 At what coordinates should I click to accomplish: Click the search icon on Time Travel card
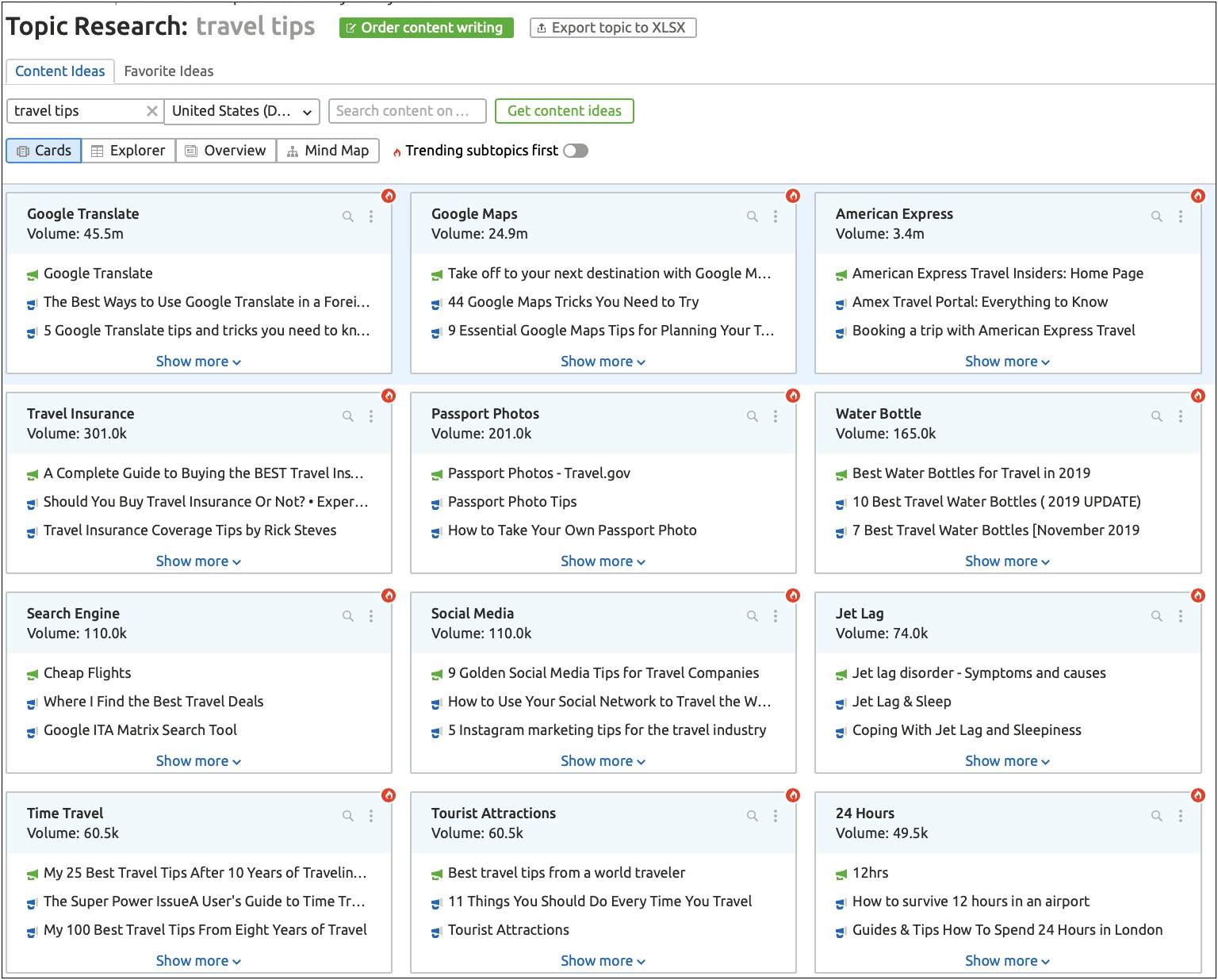[347, 815]
